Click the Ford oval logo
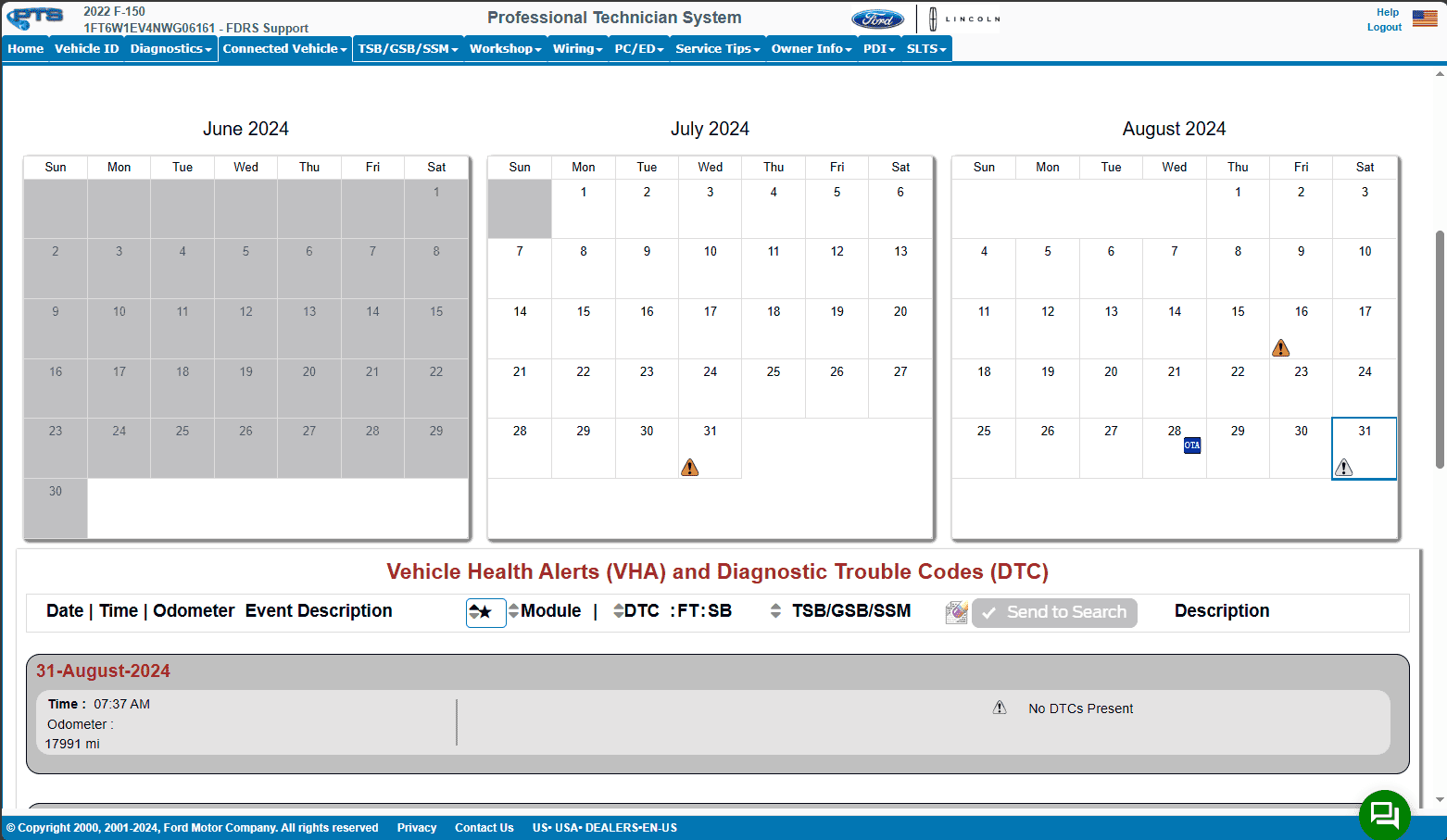 click(x=876, y=19)
